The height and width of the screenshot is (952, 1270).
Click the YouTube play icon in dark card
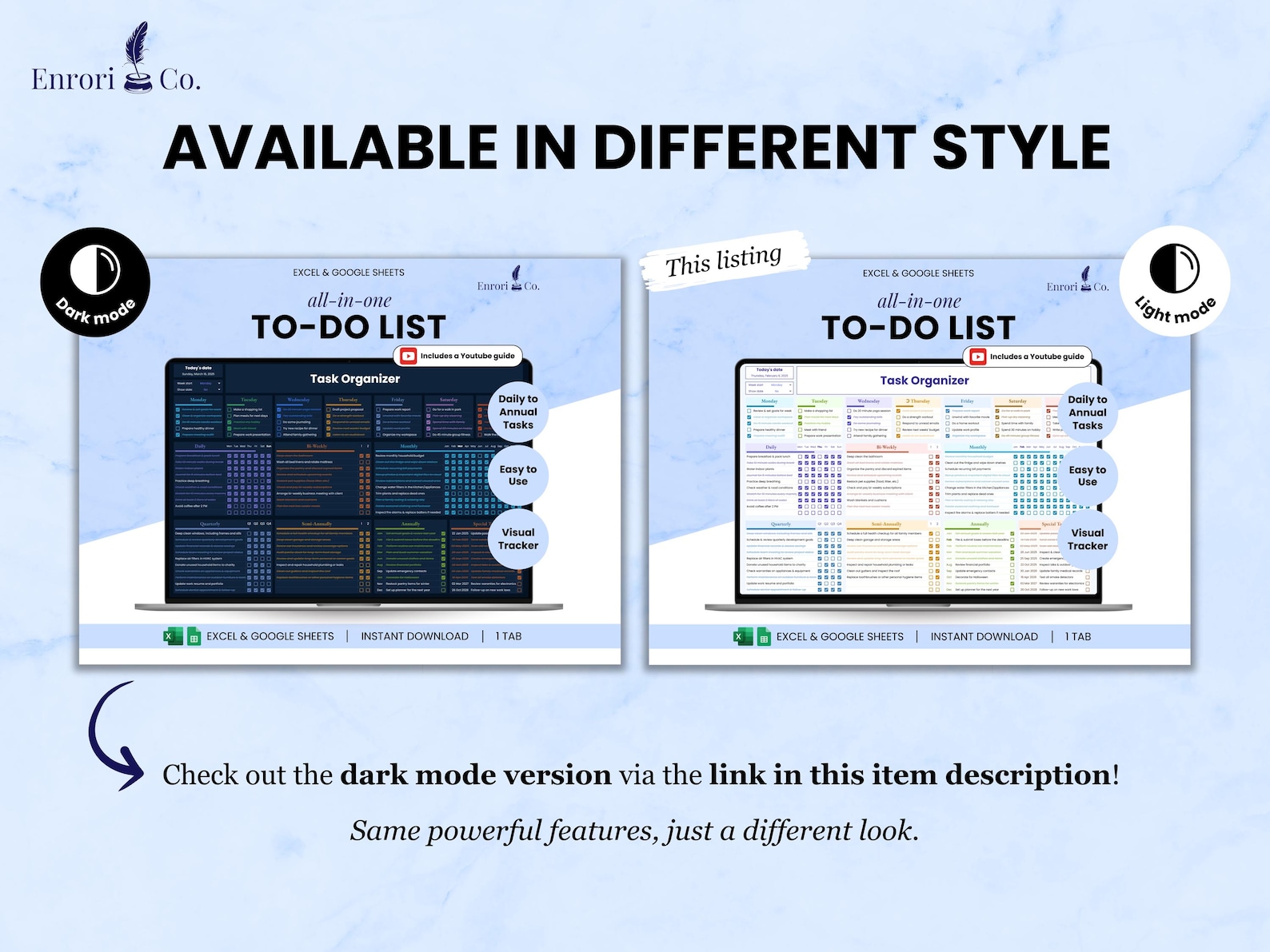tap(409, 357)
